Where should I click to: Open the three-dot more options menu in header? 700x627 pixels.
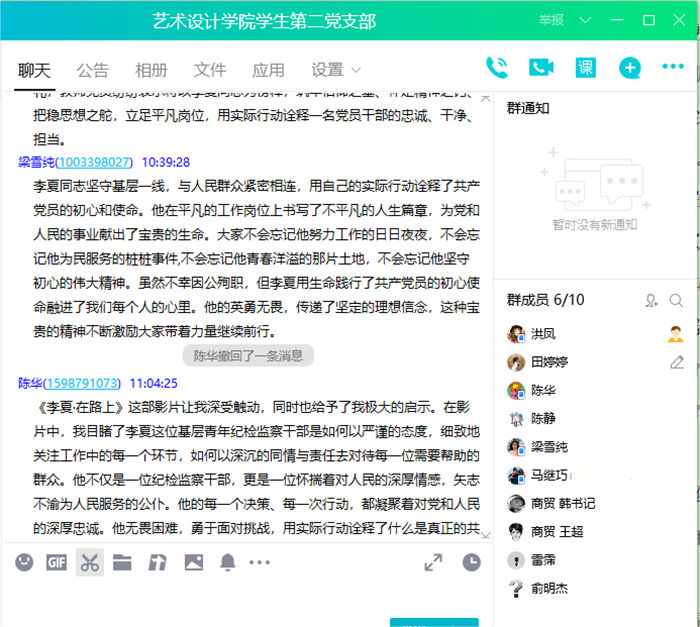673,67
